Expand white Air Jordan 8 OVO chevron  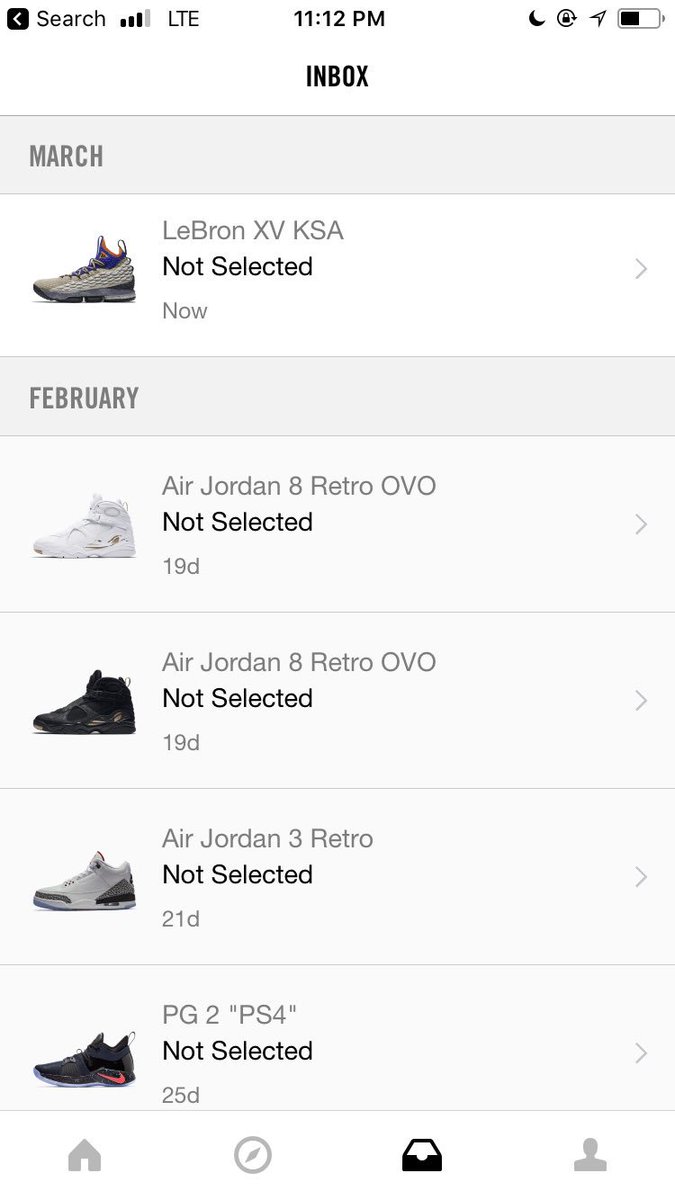tap(641, 525)
